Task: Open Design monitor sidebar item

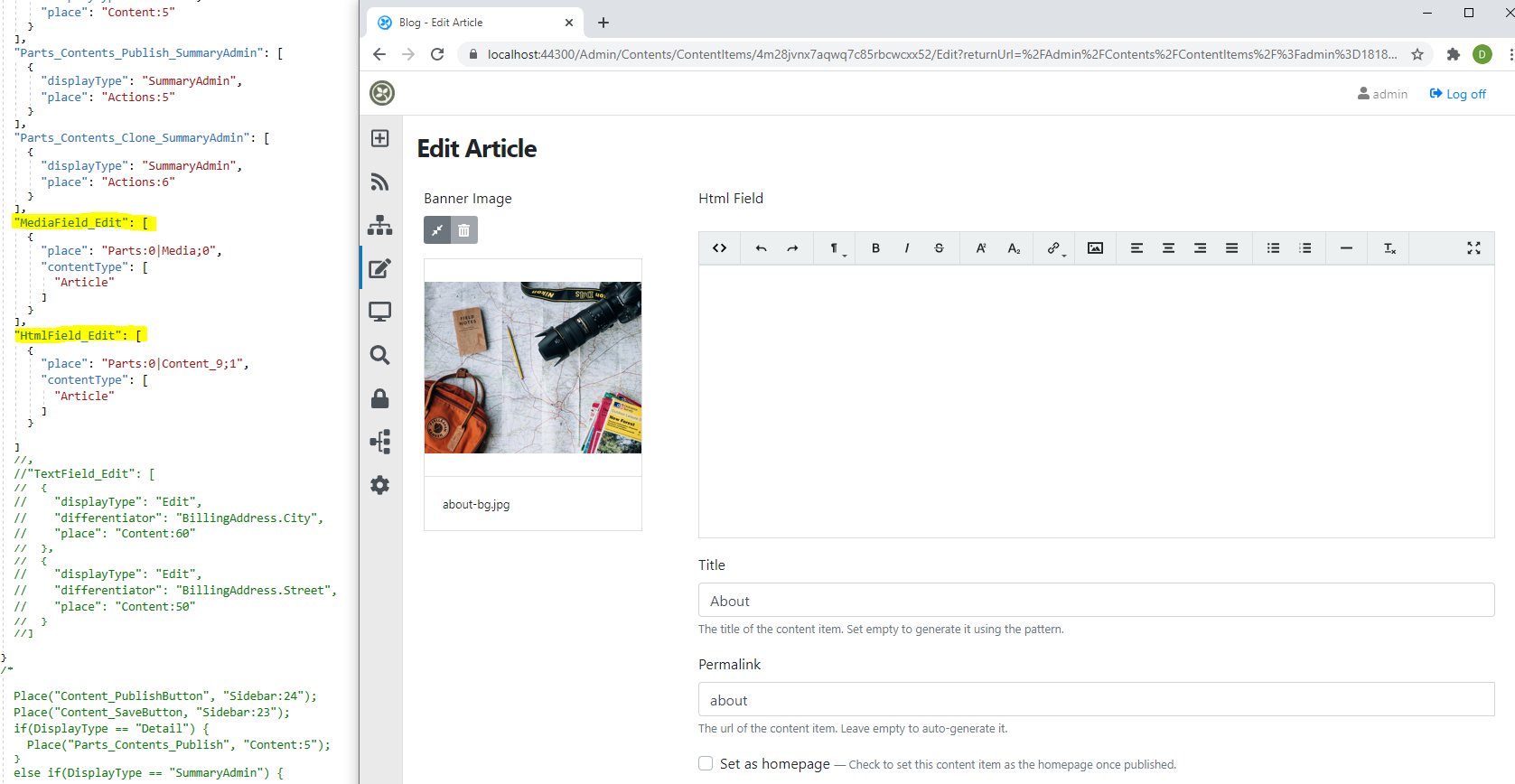Action: 380,312
